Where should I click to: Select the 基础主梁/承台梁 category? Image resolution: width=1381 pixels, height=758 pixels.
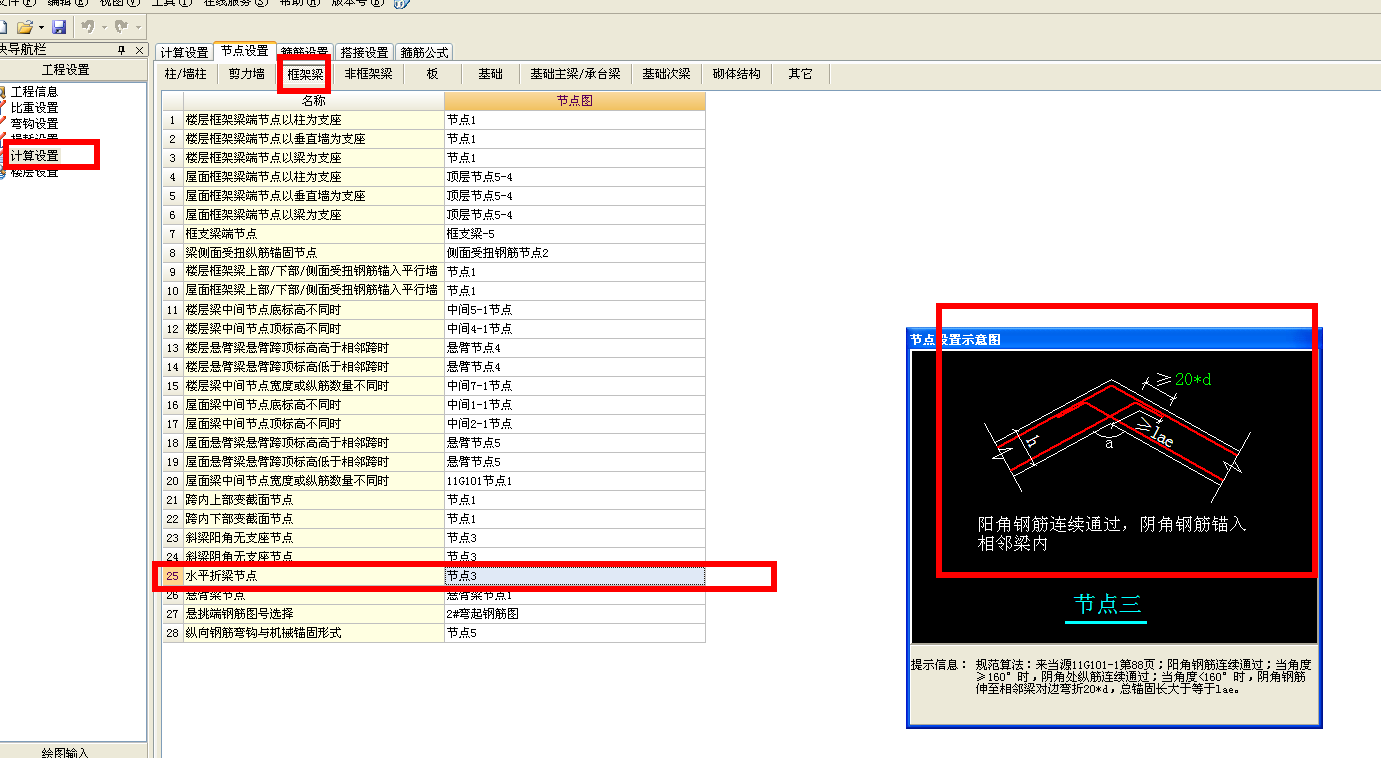tap(575, 74)
